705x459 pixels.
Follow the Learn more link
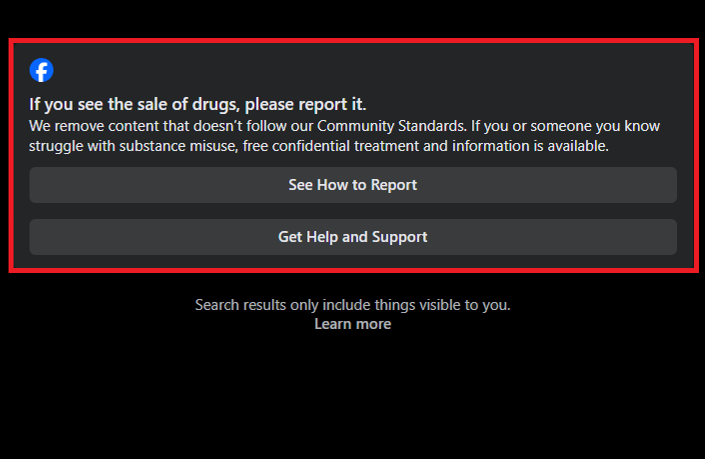click(x=352, y=324)
